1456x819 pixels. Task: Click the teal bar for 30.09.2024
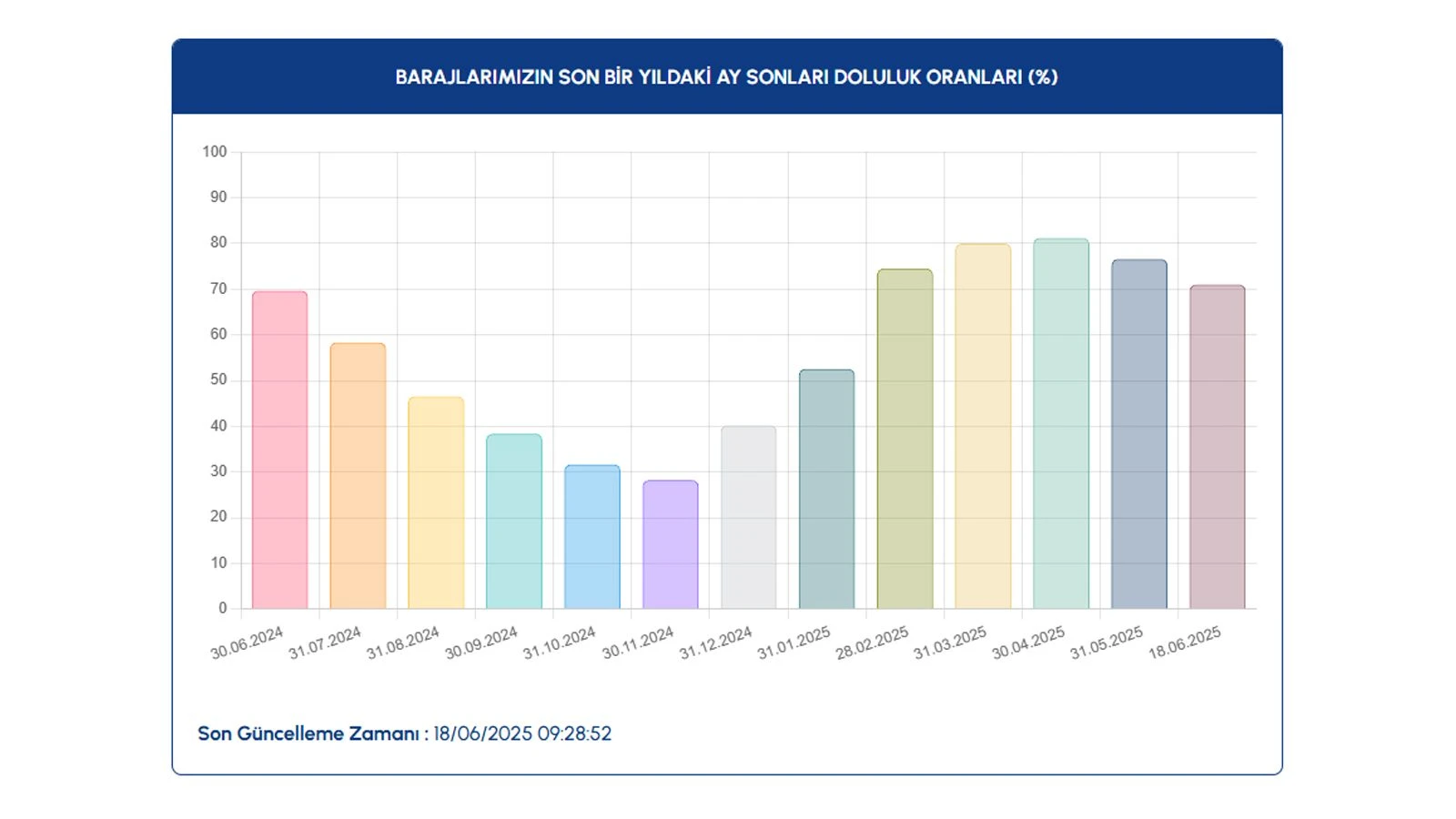click(514, 521)
